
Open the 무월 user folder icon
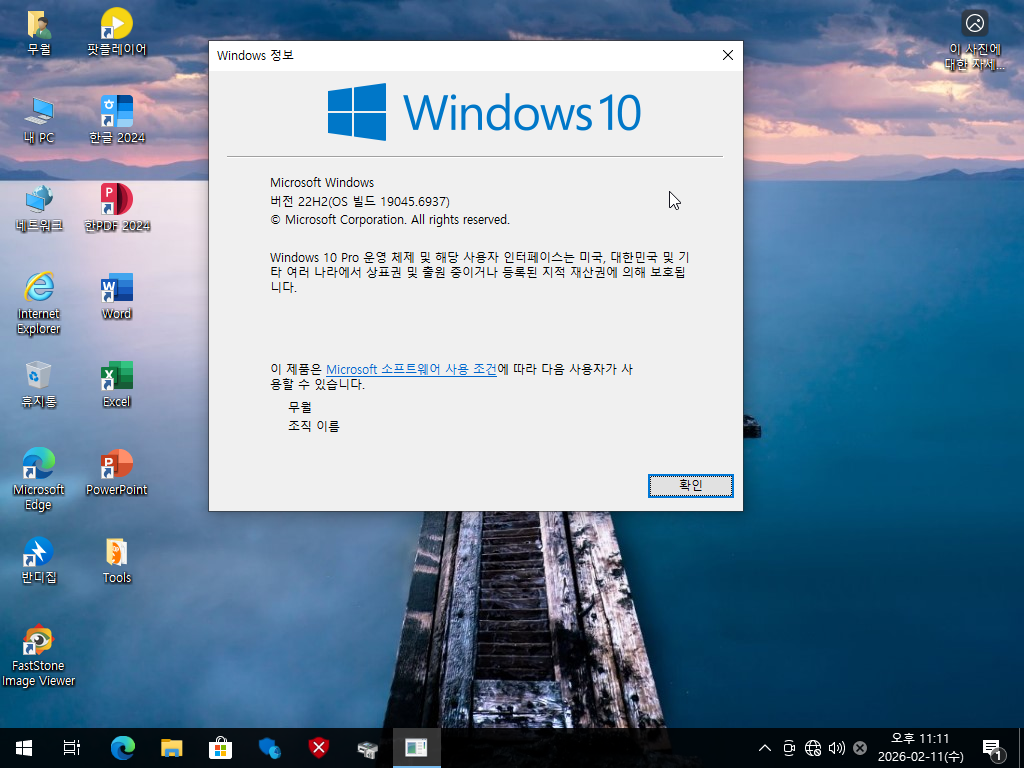click(39, 32)
